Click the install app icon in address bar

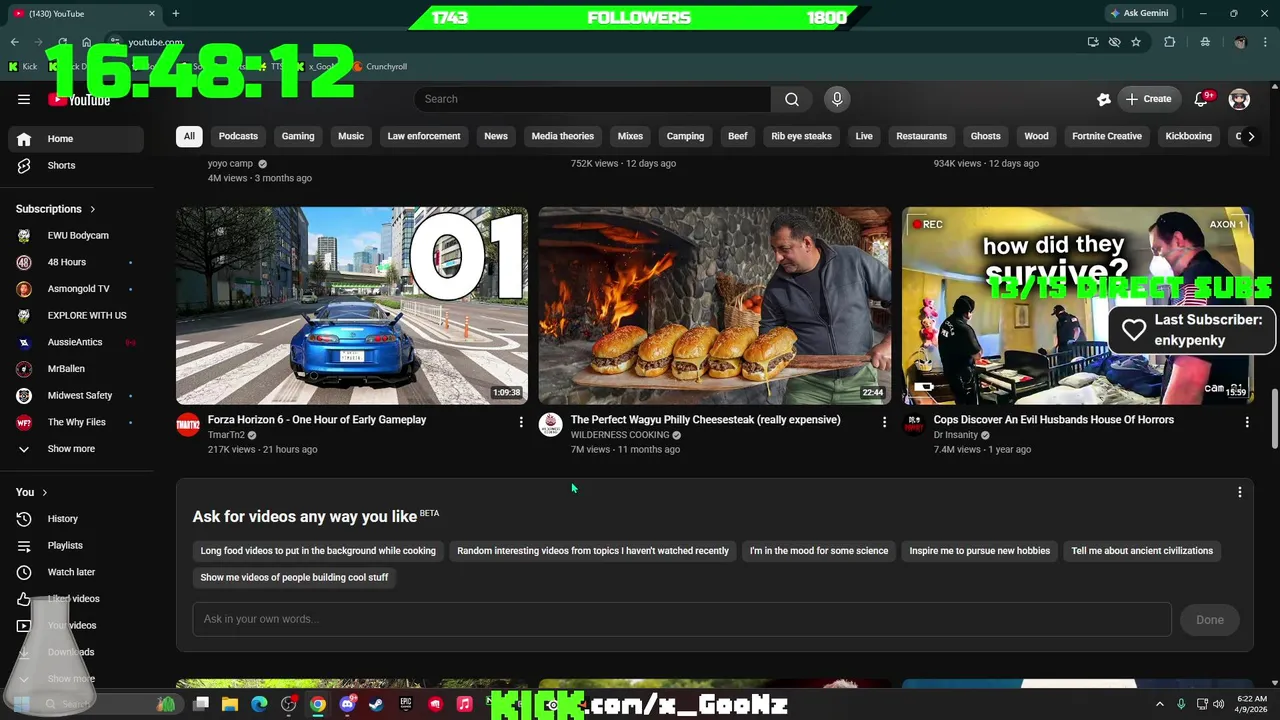(1093, 42)
